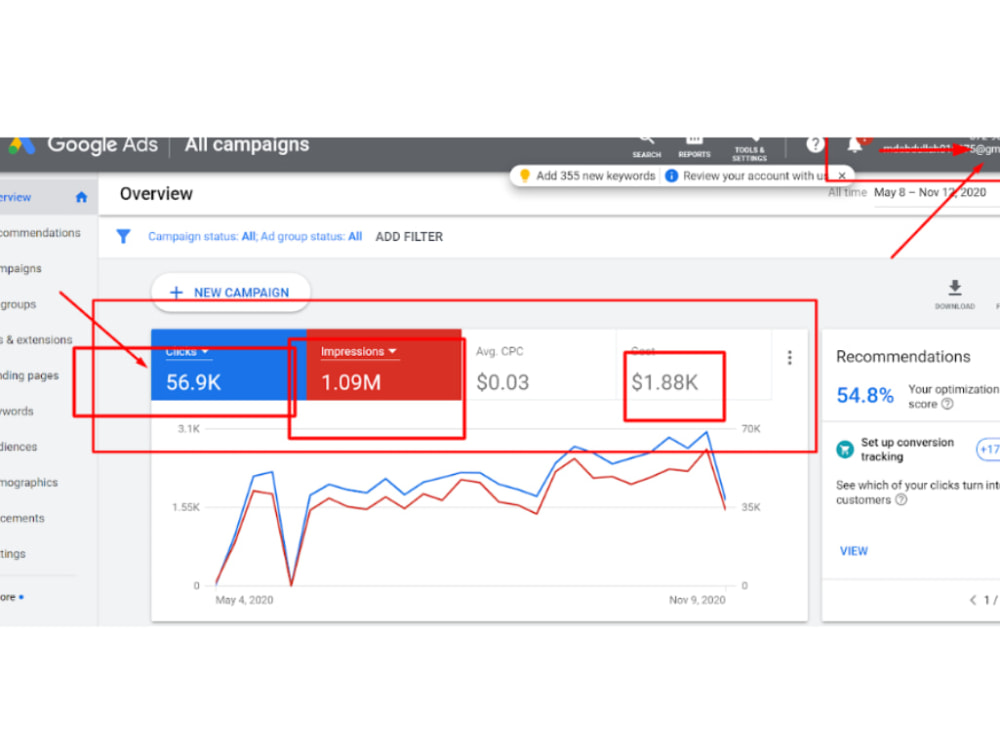Click the home icon beside Overview
The height and width of the screenshot is (750, 1000).
[81, 197]
